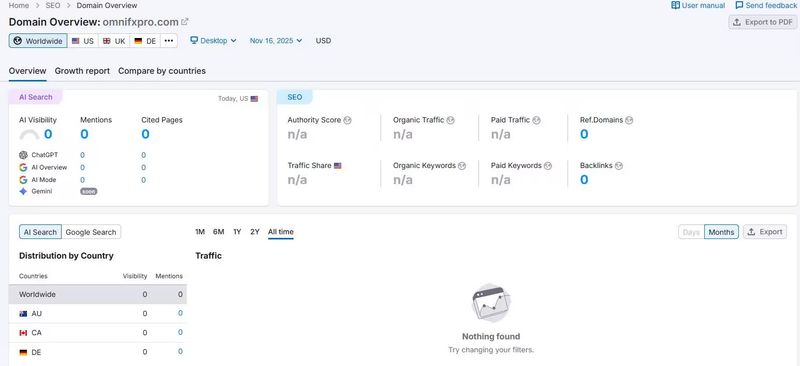Viewport: 800px width, 366px height.
Task: Switch chart granularity to Days
Action: pyautogui.click(x=691, y=232)
